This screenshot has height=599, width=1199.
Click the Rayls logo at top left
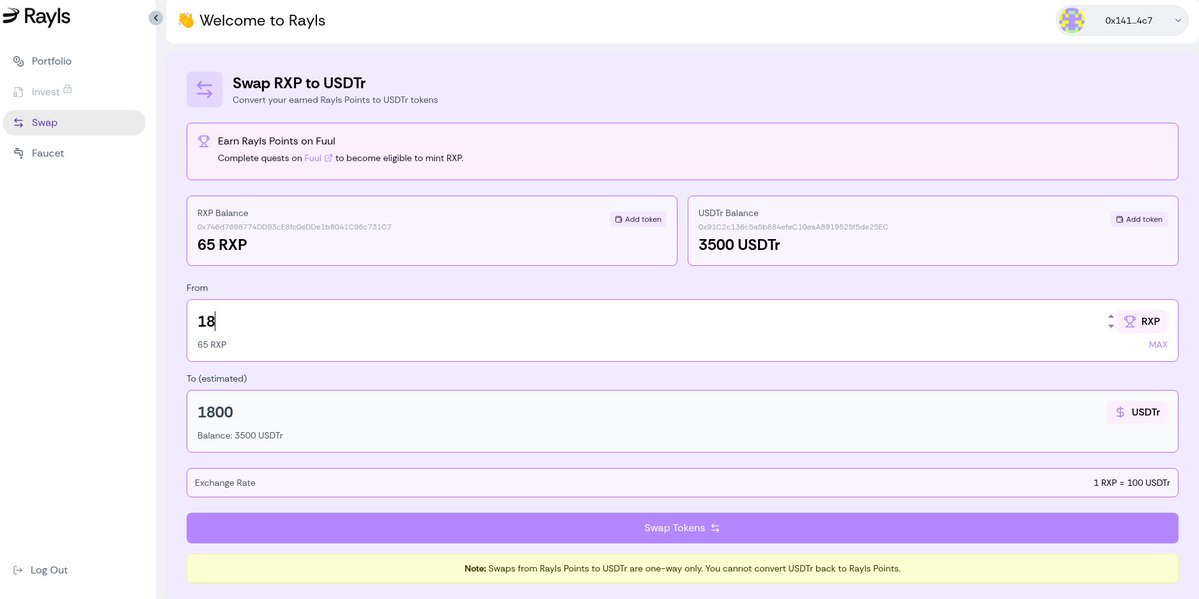35,16
